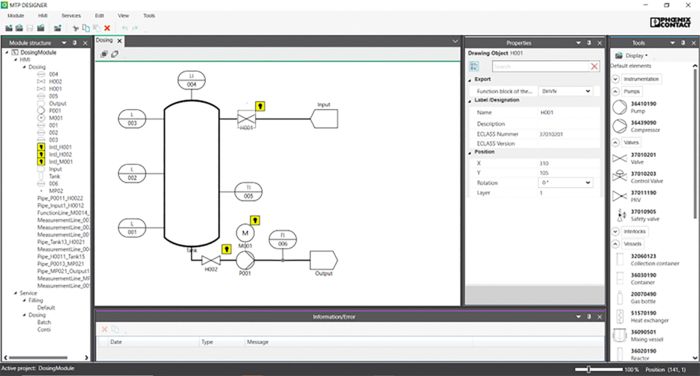Collapse the Service node in module tree
Screen dimensions: 700x376
[x=16, y=293]
